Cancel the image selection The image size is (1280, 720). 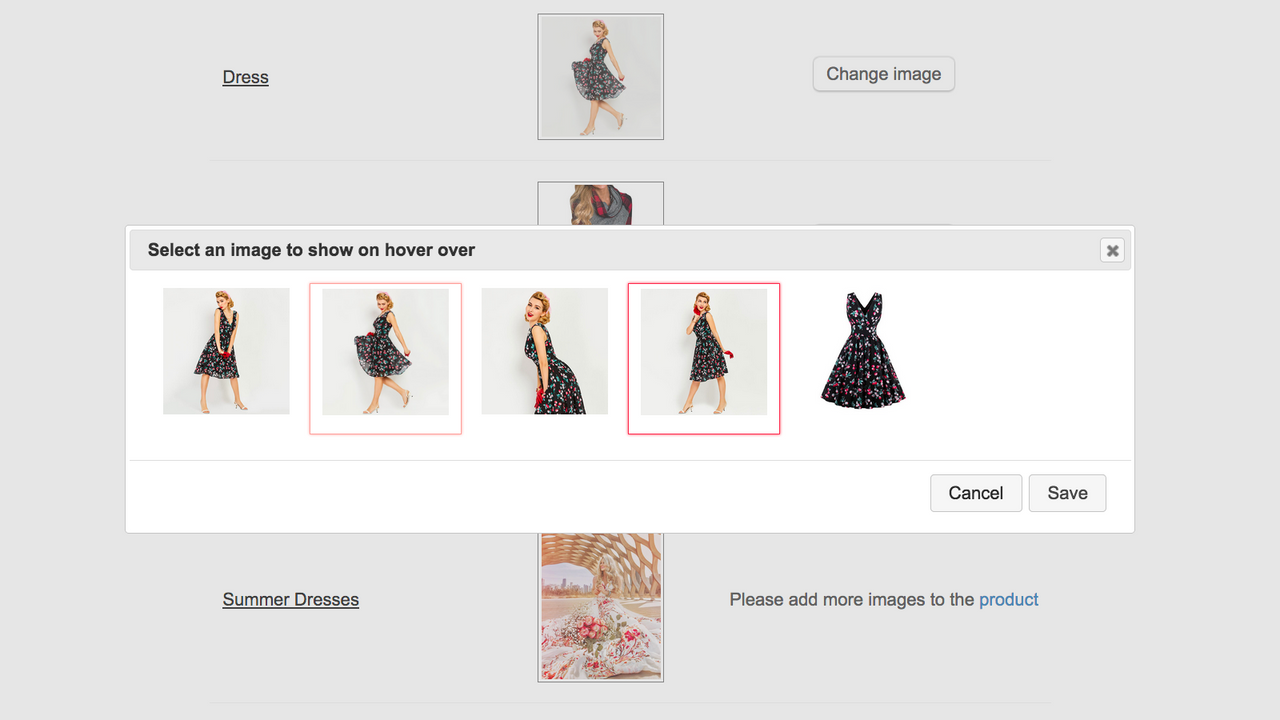click(975, 492)
